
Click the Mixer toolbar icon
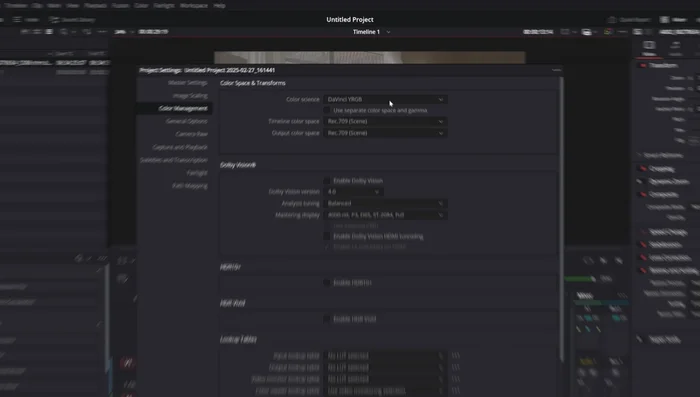coord(664,20)
